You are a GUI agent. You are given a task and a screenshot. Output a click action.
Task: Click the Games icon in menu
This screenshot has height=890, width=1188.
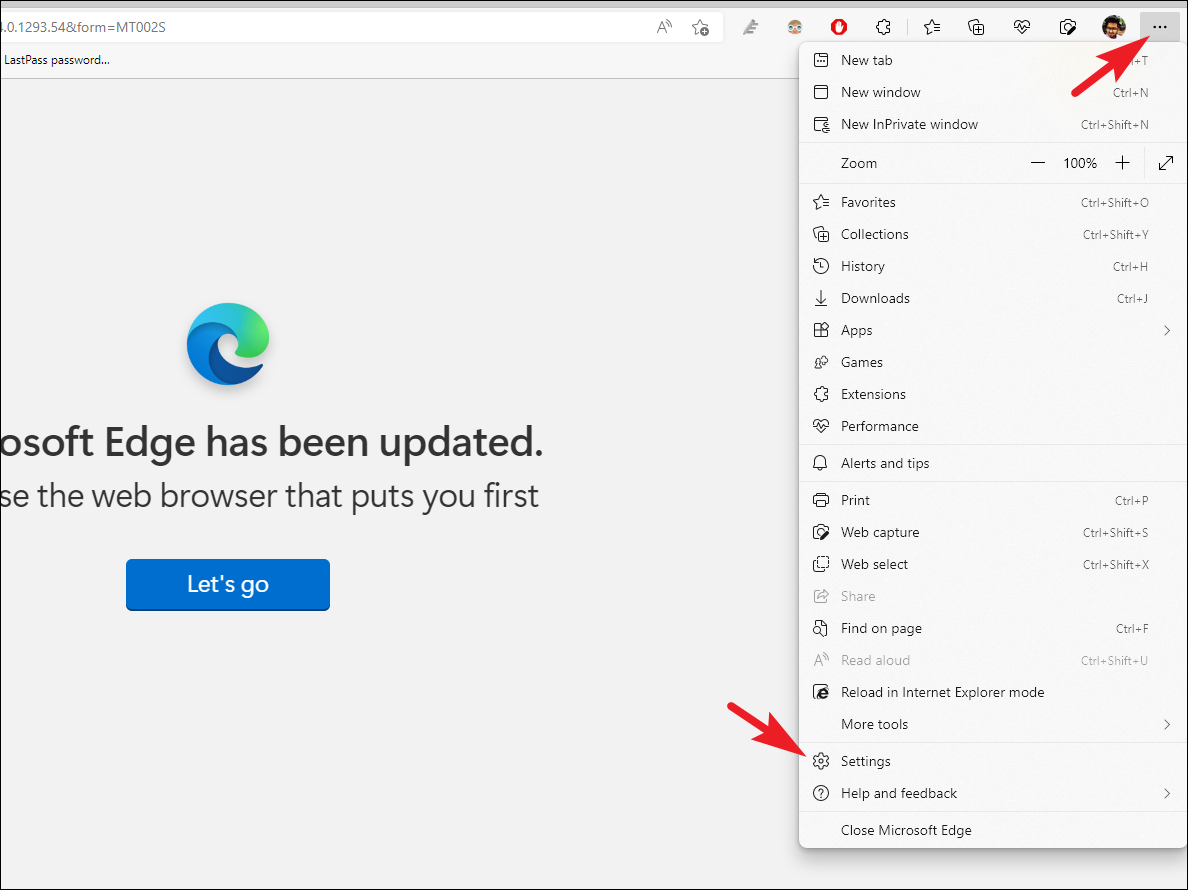tap(821, 362)
